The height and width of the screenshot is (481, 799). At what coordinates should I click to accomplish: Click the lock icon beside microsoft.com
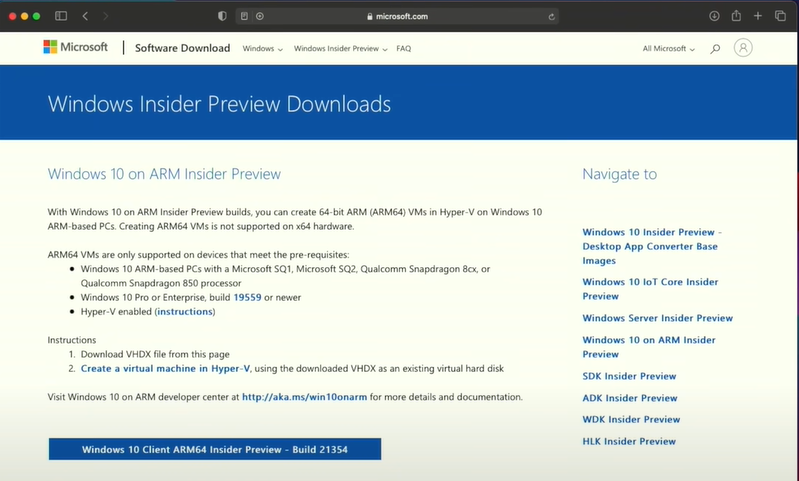point(369,16)
